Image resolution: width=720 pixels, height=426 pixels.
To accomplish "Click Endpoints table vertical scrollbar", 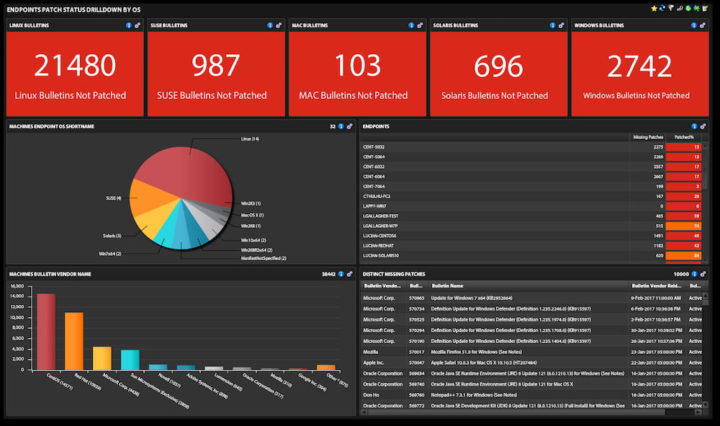I will click(x=705, y=202).
